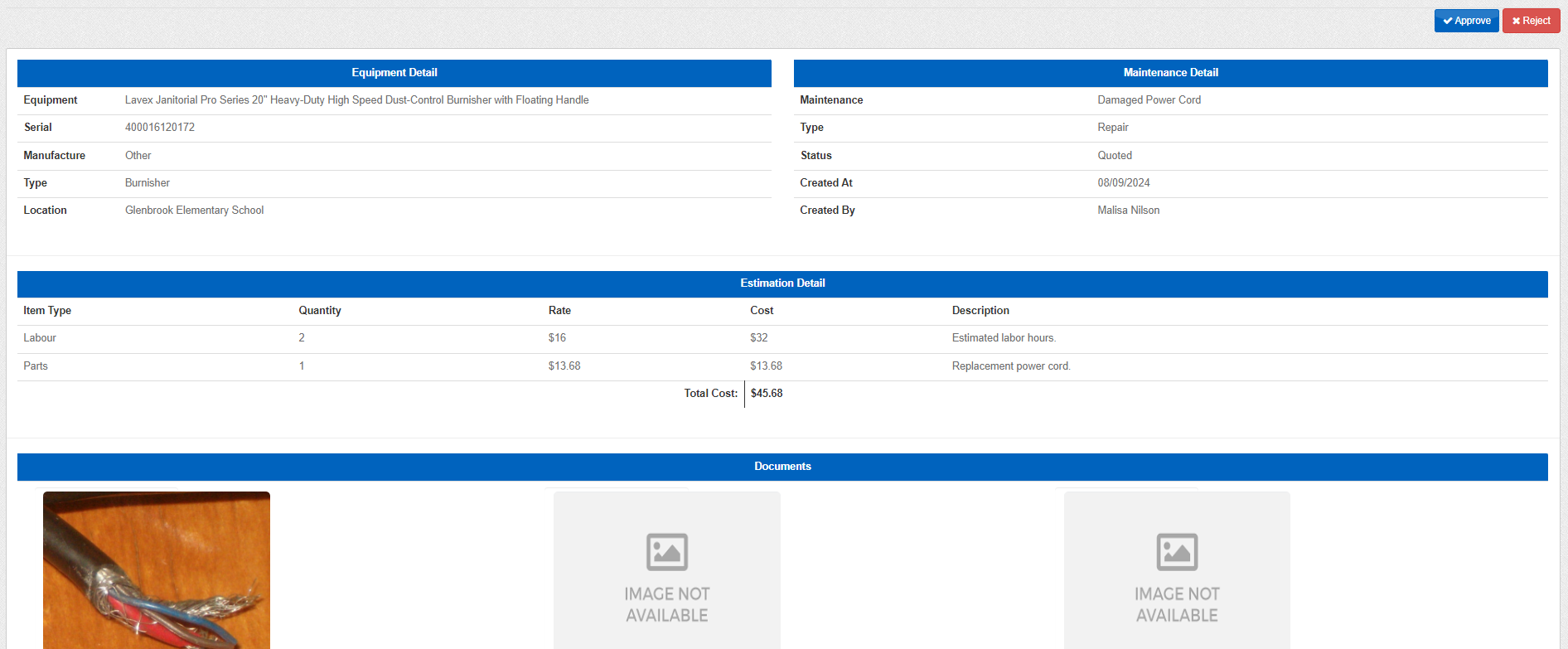1568x649 pixels.
Task: Click the Estimation Detail header bar
Action: (782, 283)
